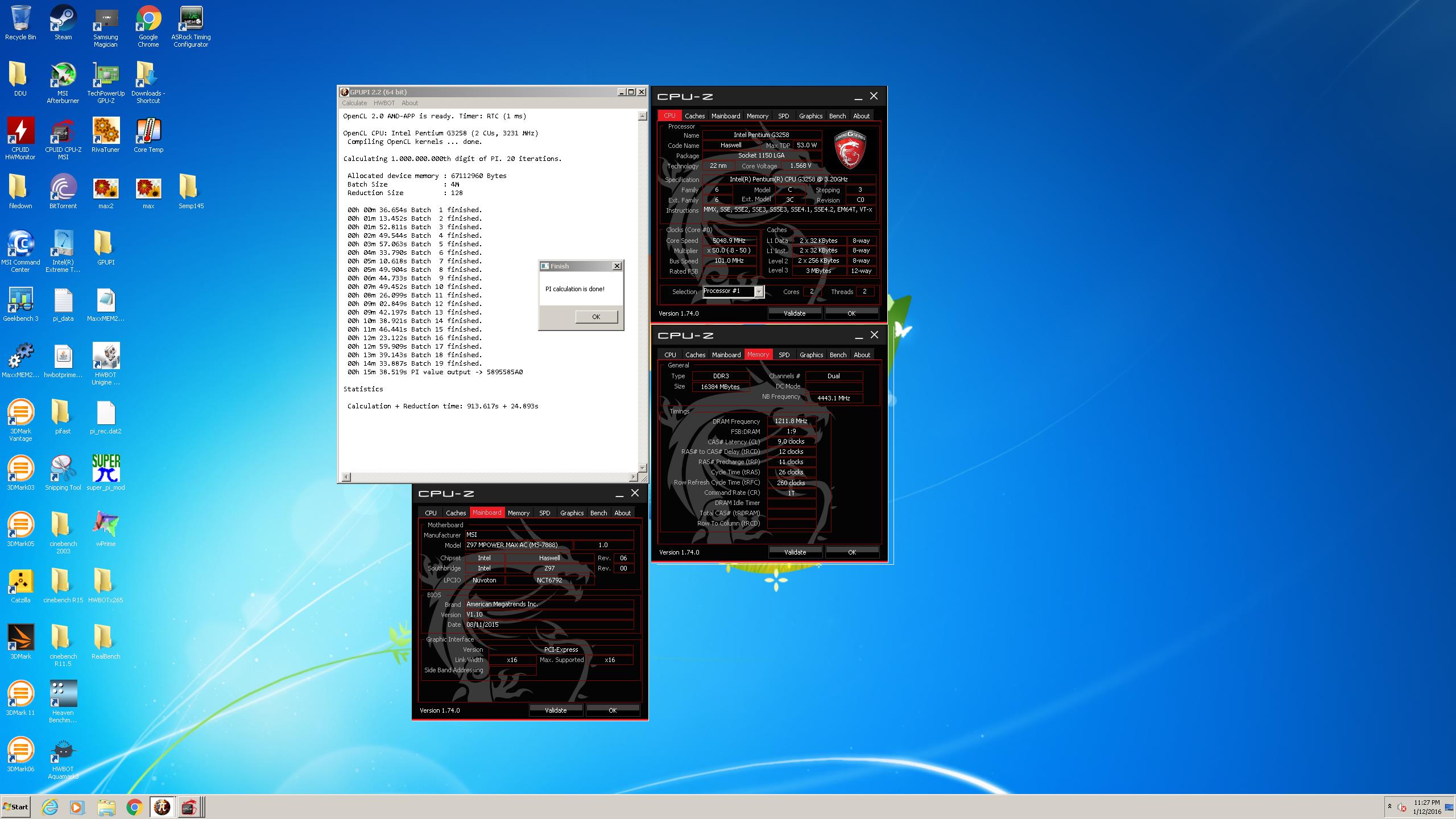Open the Steam desktop shortcut

coord(63,23)
